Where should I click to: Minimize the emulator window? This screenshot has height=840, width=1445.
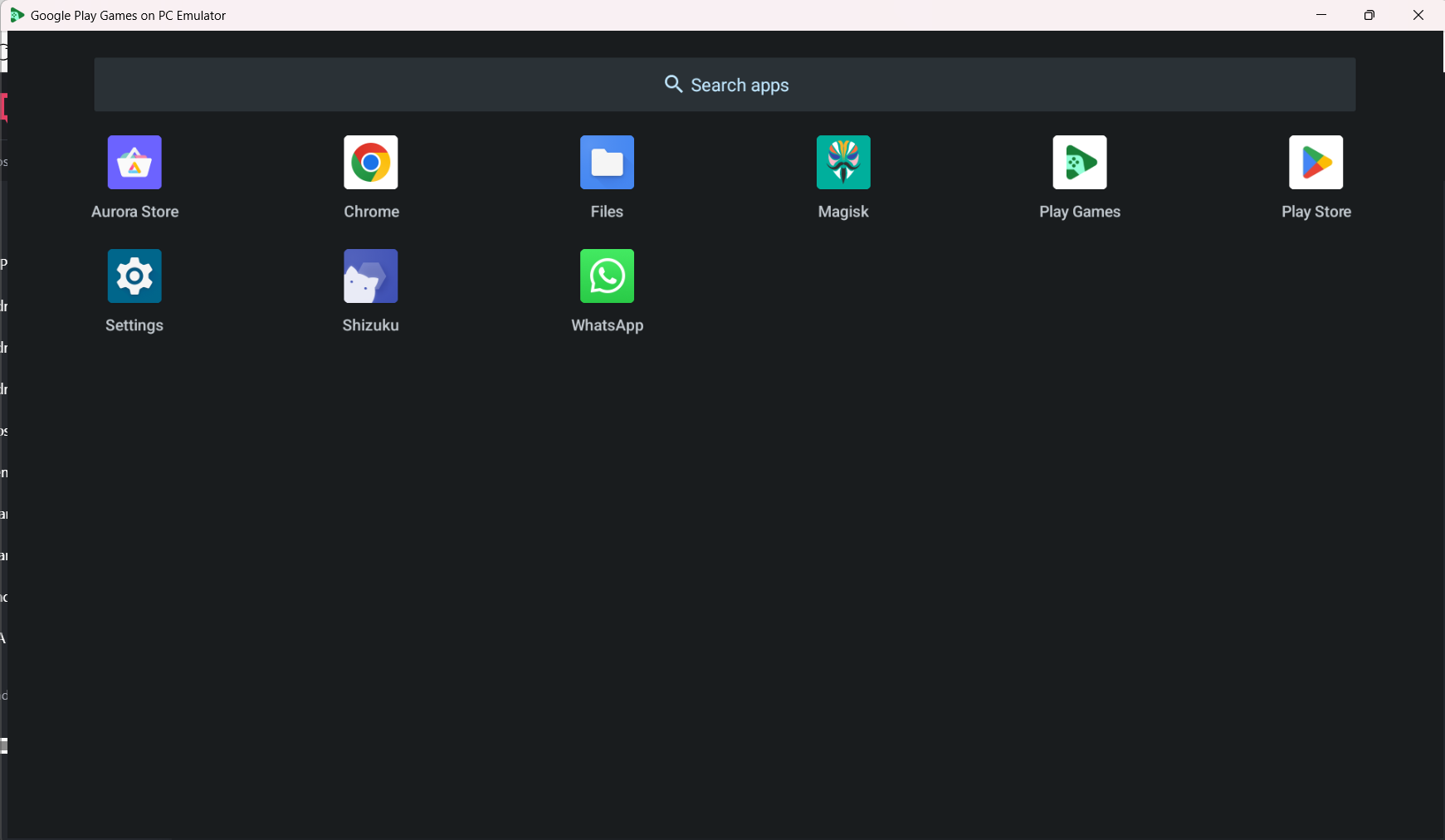click(1321, 15)
